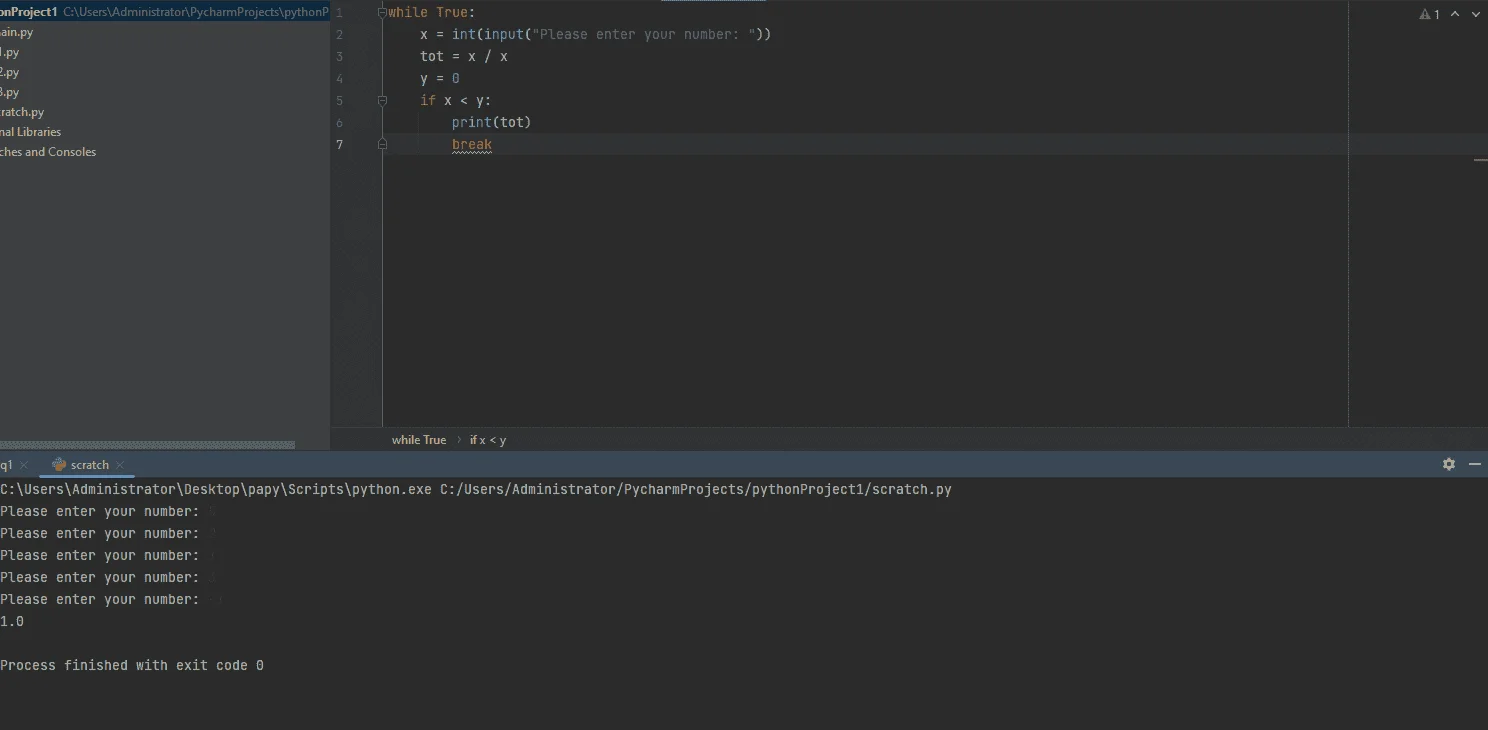Open scratch.py in project tree
The width and height of the screenshot is (1488, 730).
pos(22,112)
